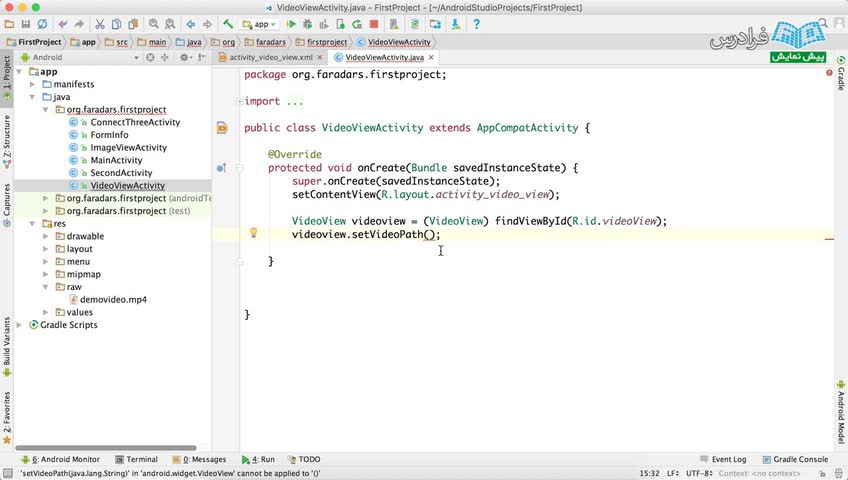The image size is (848, 480).
Task: Open the SDK Manager download icon
Action: 456,24
